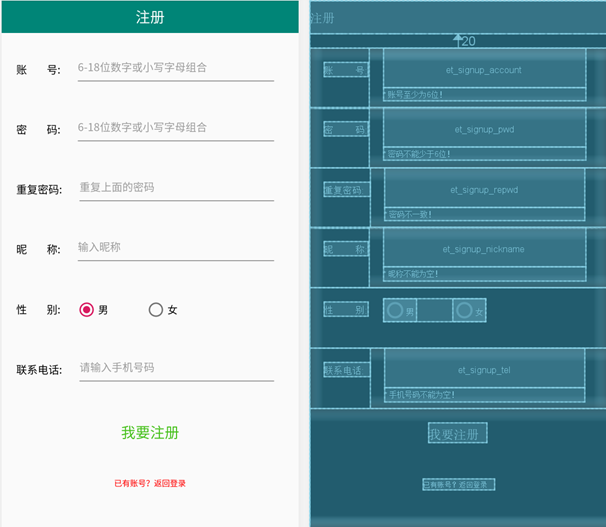606x527 pixels.
Task: Select the 账号至少为6位! hint in the blueprint
Action: 485,95
